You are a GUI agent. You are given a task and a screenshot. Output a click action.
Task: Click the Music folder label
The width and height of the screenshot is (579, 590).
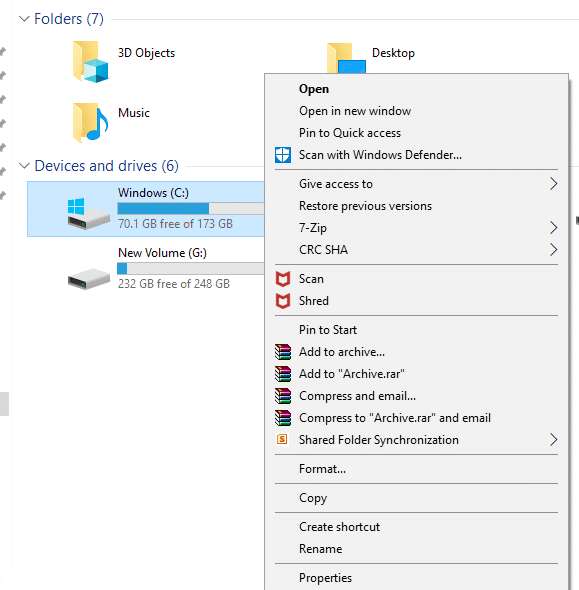tap(134, 113)
